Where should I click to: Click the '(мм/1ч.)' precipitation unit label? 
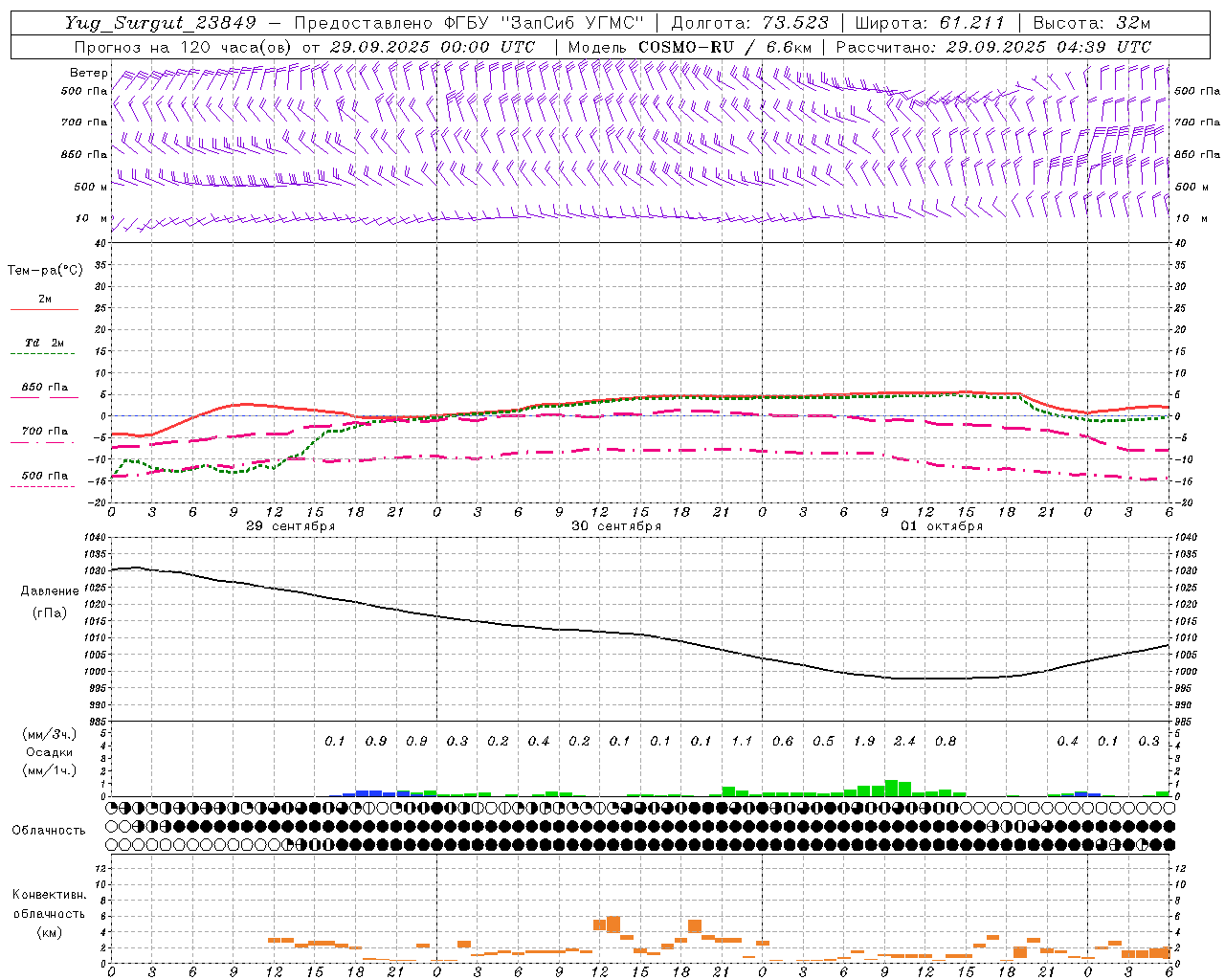49,771
